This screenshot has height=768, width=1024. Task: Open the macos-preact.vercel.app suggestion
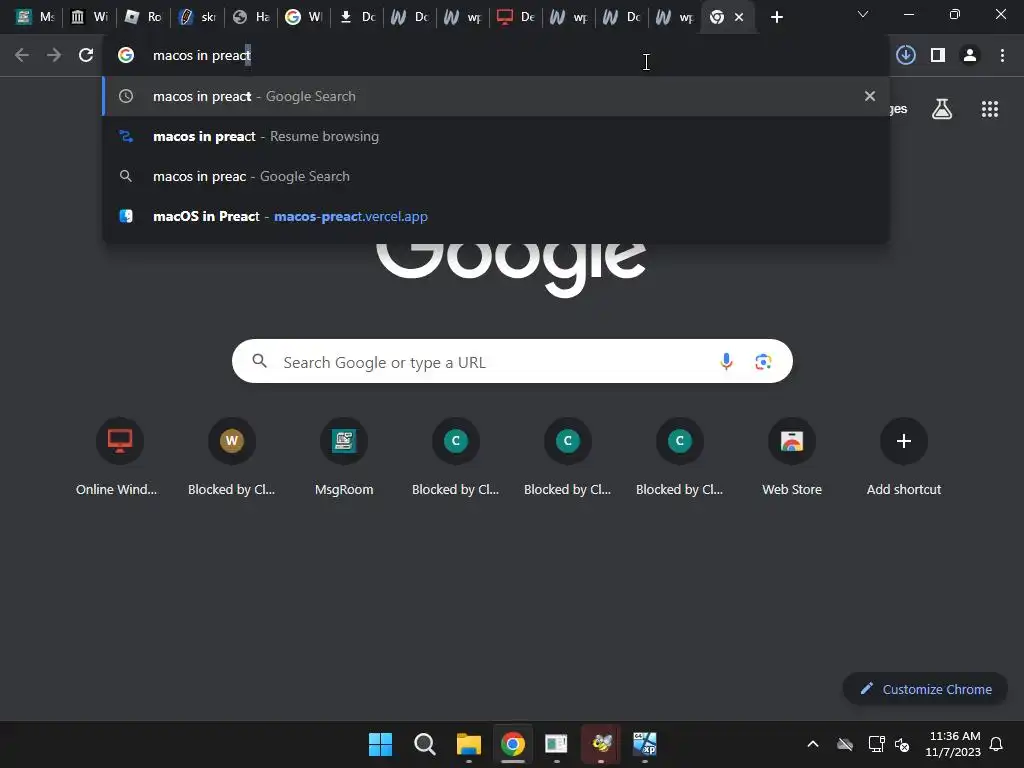click(496, 216)
